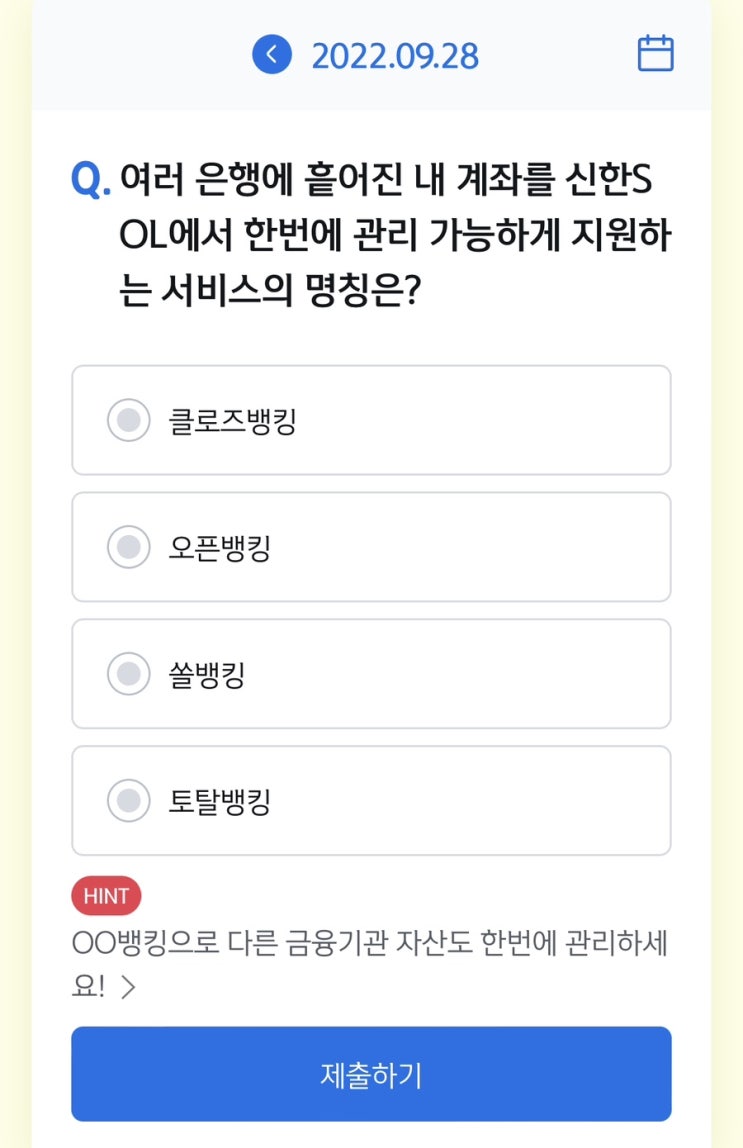Click the 쏠뱅킹 answer label text
Screen dimensions: 743x1148
(207, 675)
